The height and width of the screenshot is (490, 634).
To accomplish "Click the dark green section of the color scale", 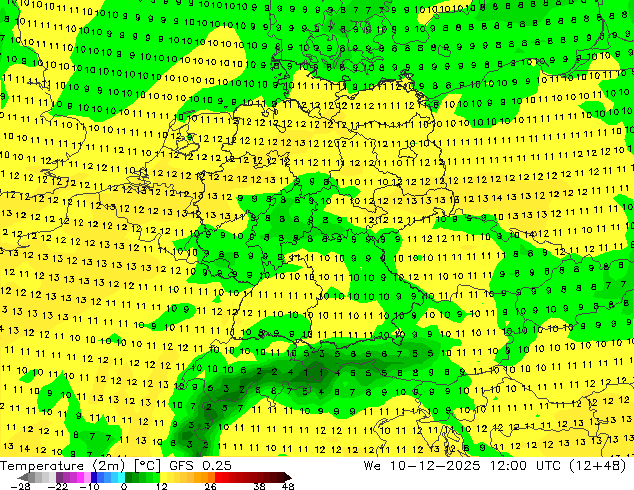I will [129, 477].
